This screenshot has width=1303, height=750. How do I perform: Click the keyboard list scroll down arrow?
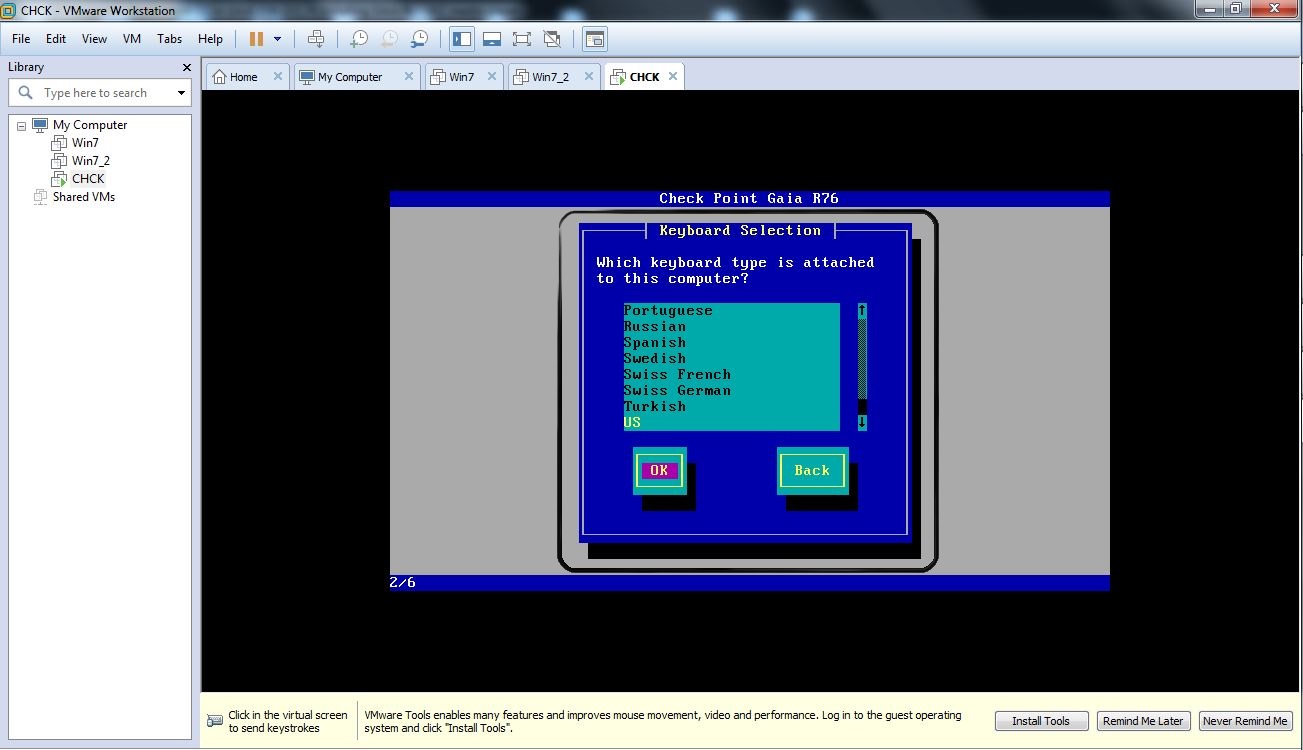click(862, 423)
